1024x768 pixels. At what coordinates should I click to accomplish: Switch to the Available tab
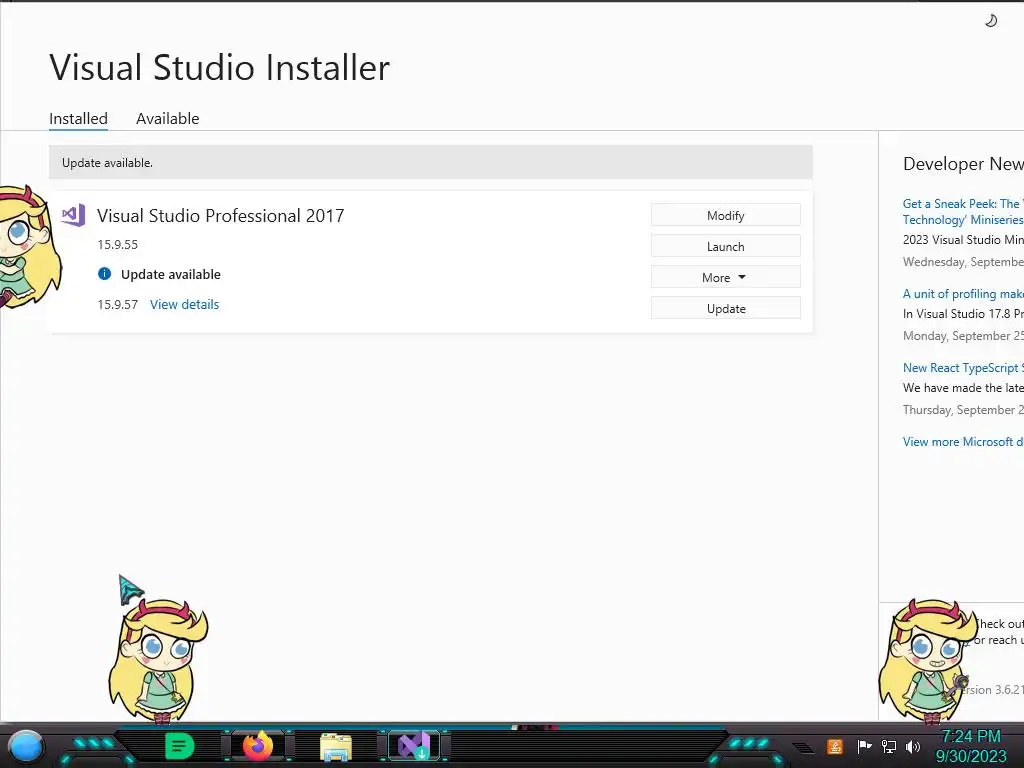167,118
